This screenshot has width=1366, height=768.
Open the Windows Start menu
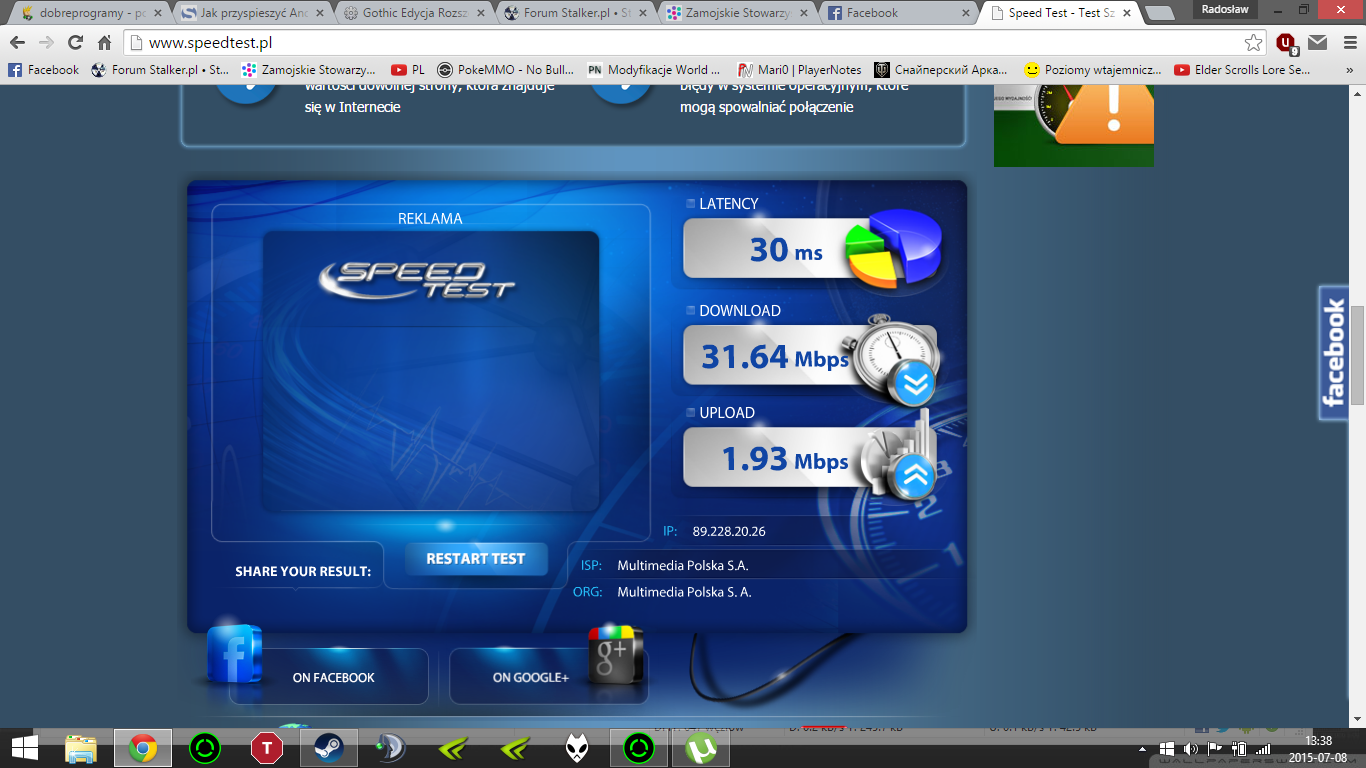coord(24,748)
